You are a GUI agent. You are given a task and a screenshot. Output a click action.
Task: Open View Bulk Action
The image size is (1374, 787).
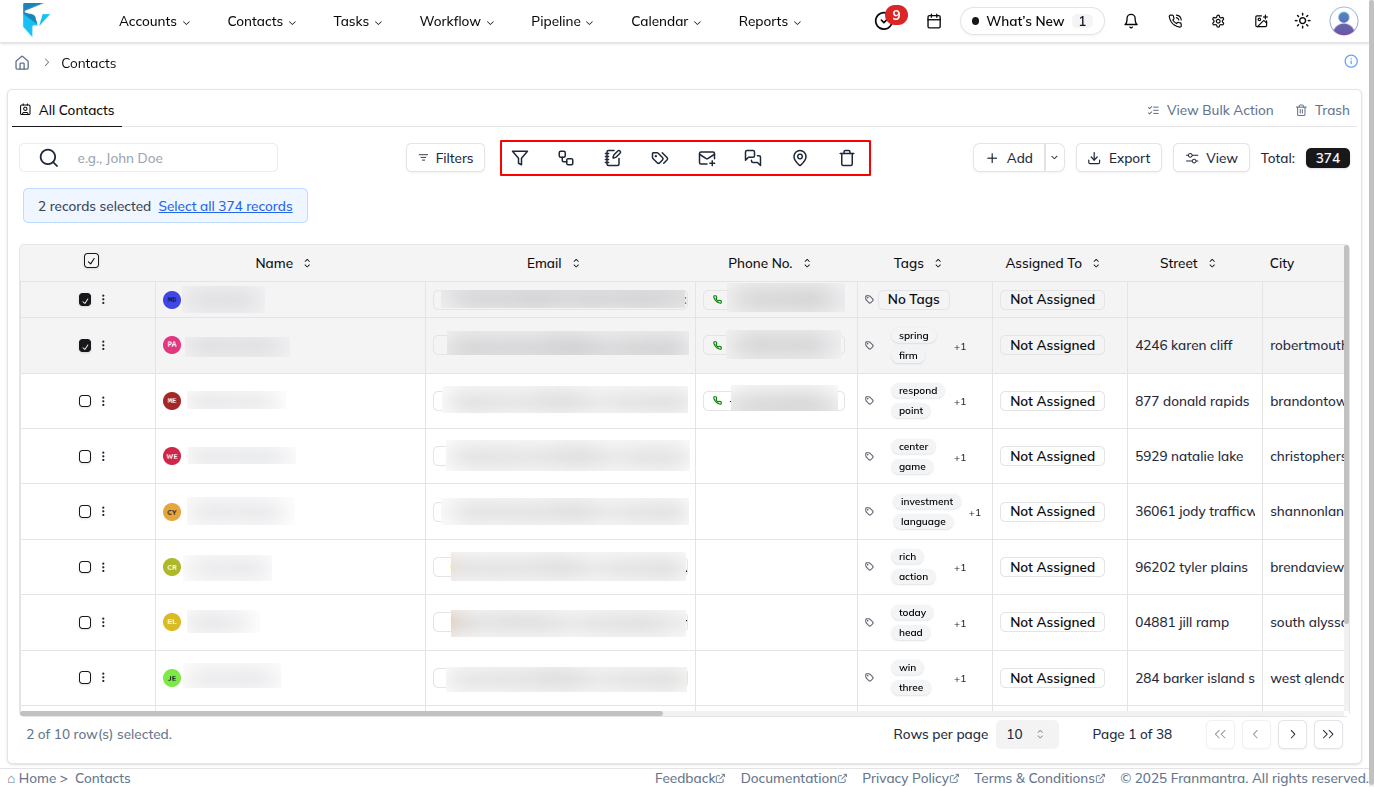pyautogui.click(x=1210, y=110)
